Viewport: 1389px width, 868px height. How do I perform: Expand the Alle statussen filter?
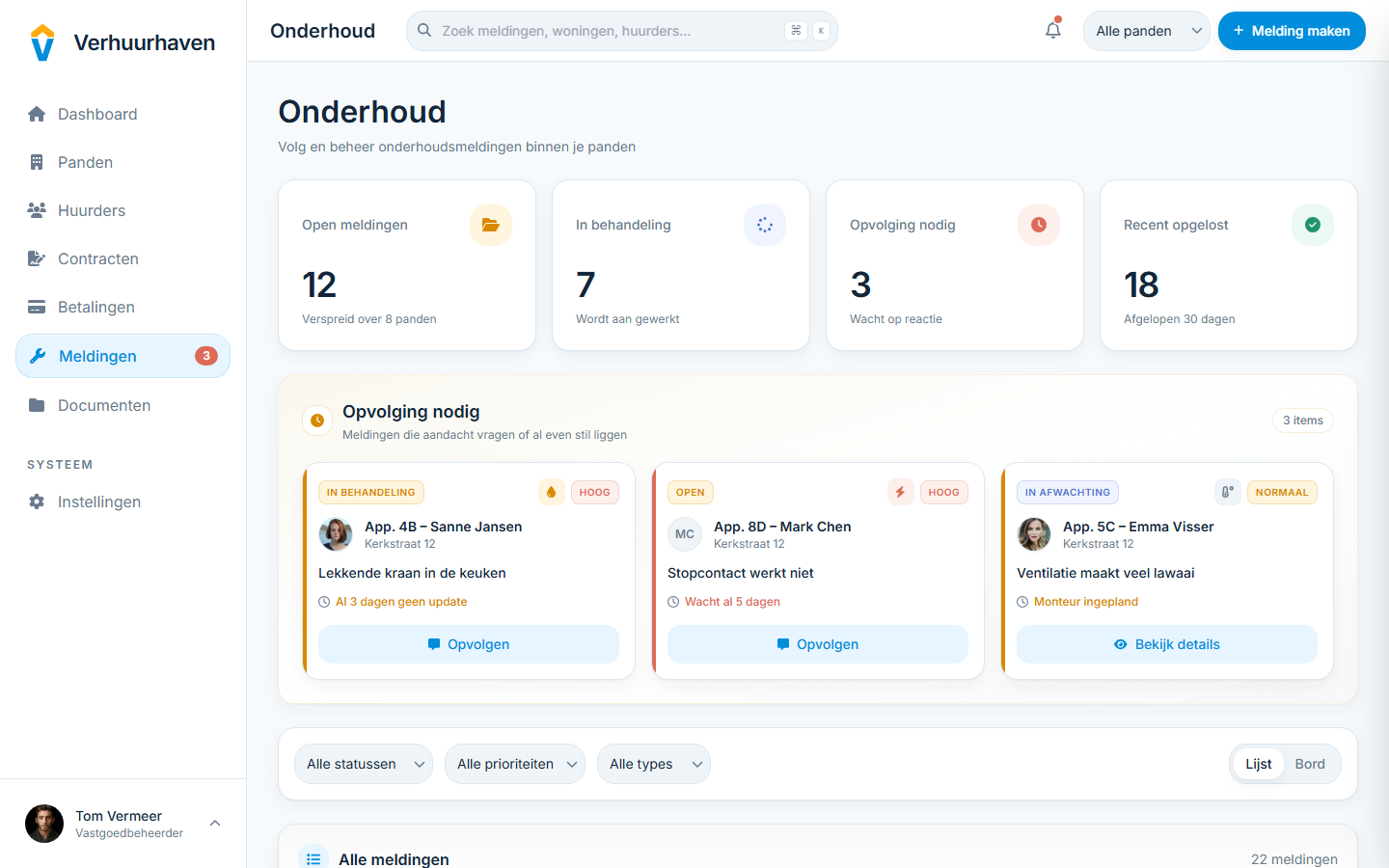(x=364, y=764)
